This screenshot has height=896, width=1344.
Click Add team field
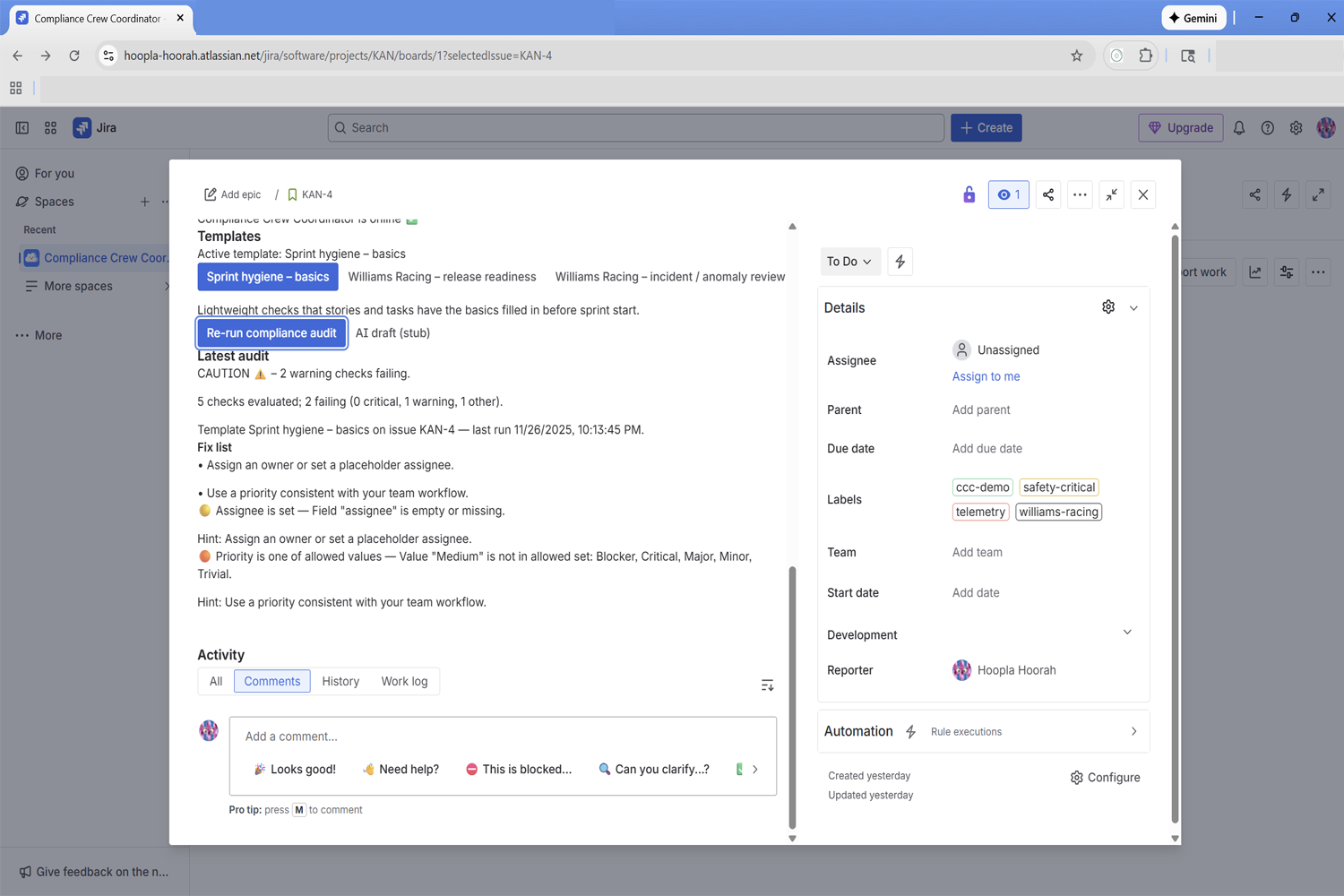tap(978, 552)
